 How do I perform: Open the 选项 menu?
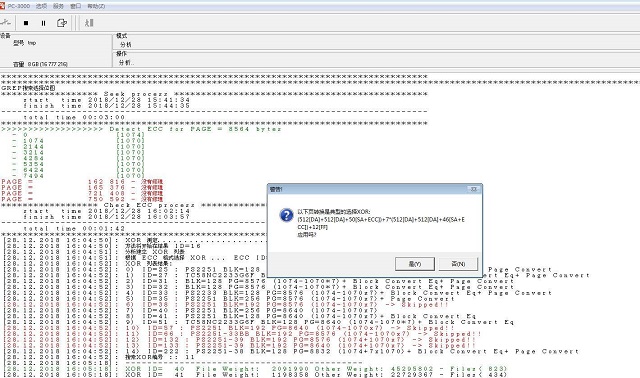41,6
